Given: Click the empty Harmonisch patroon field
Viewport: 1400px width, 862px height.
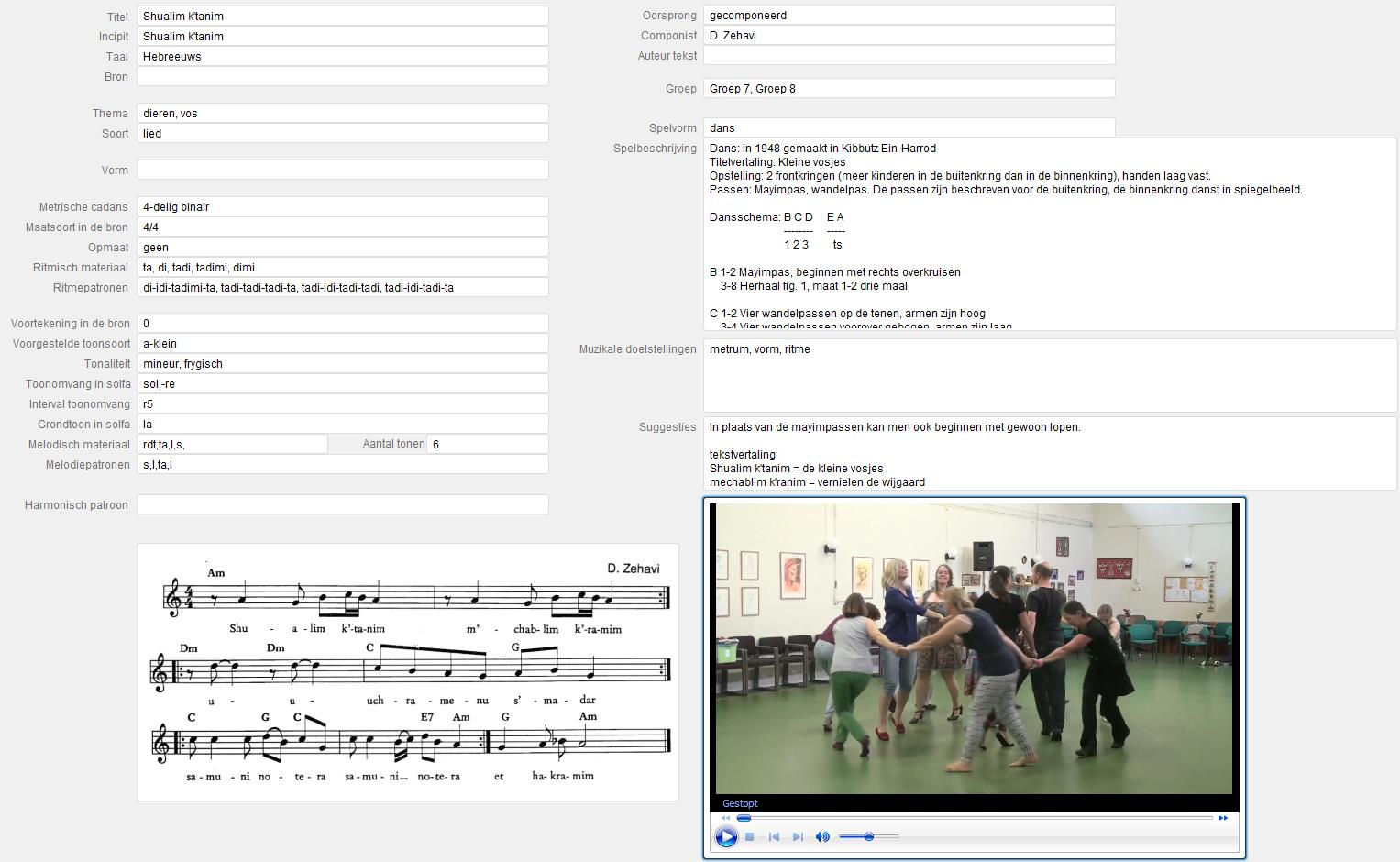Looking at the screenshot, I should pos(342,505).
